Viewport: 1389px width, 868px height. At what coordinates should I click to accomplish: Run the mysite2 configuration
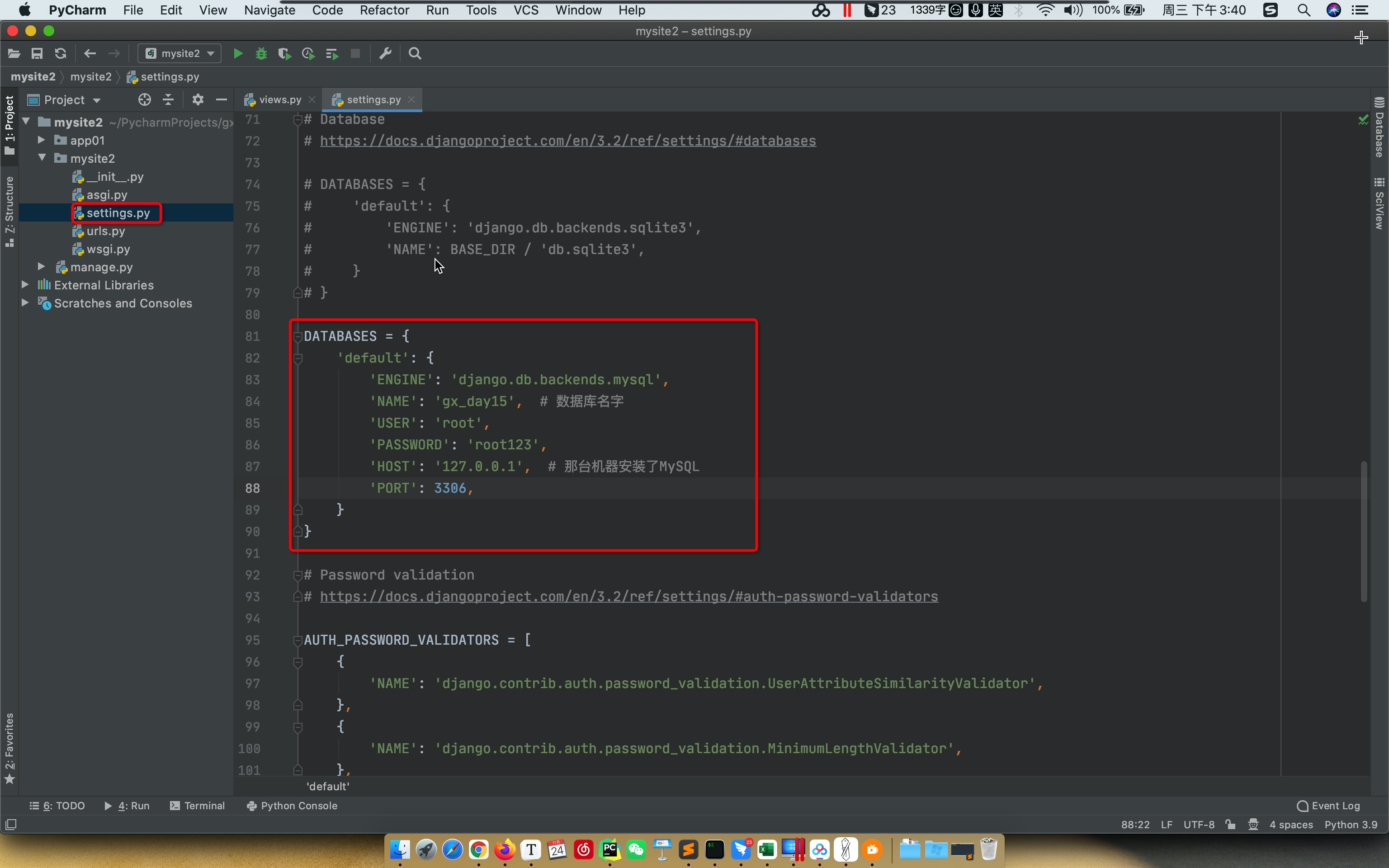pyautogui.click(x=238, y=53)
